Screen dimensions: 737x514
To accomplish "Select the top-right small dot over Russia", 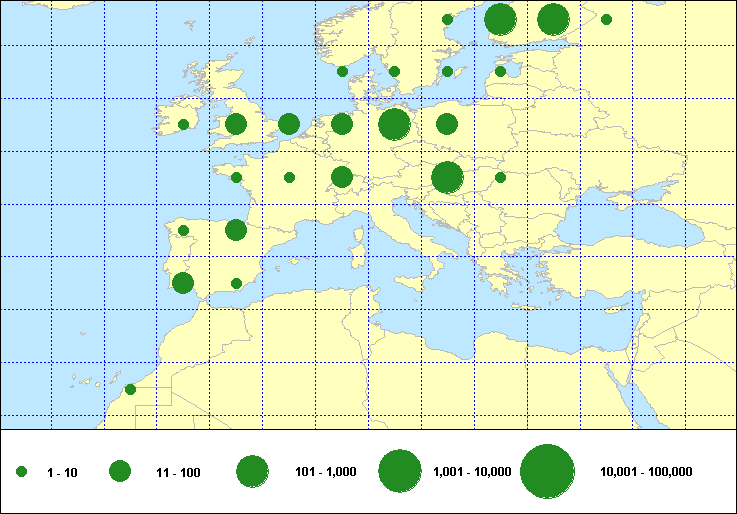I will 606,19.
